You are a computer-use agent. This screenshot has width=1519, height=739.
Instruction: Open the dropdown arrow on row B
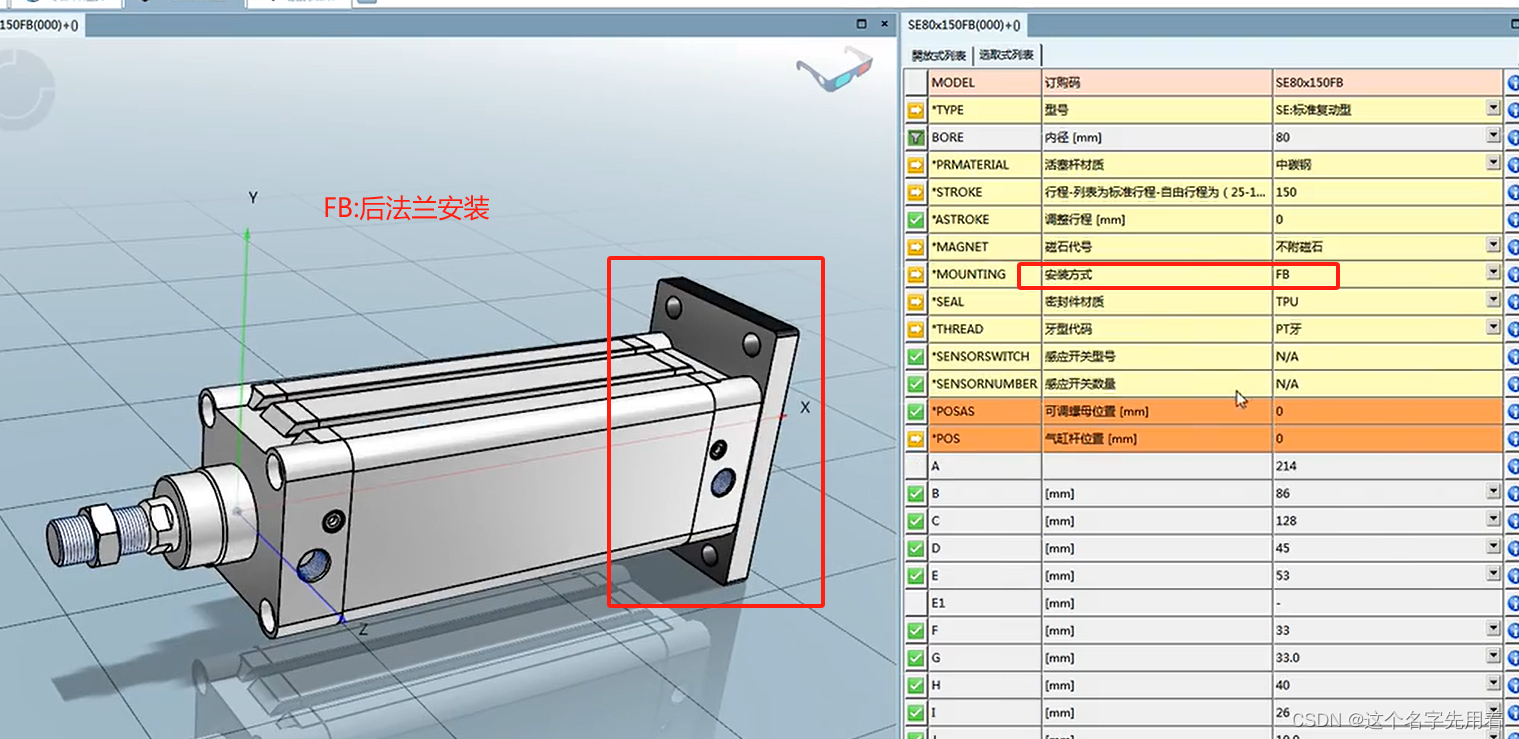point(1494,491)
